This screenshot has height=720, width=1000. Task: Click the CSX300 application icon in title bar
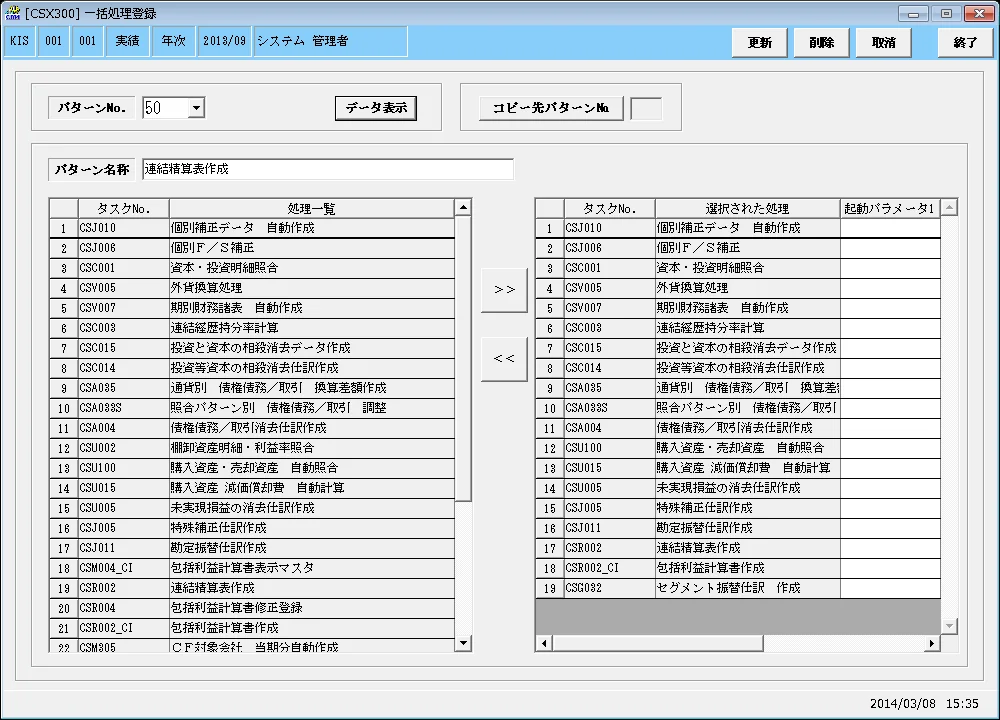[12, 12]
